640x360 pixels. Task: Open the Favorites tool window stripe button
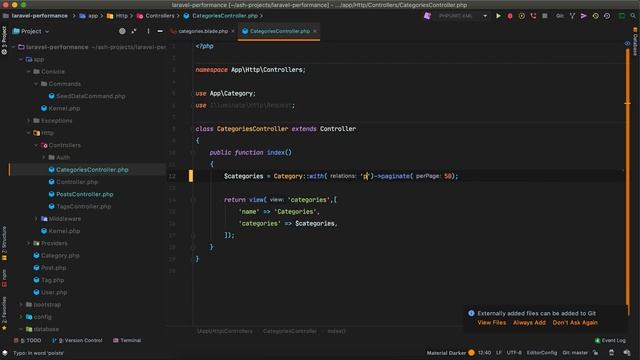point(4,313)
